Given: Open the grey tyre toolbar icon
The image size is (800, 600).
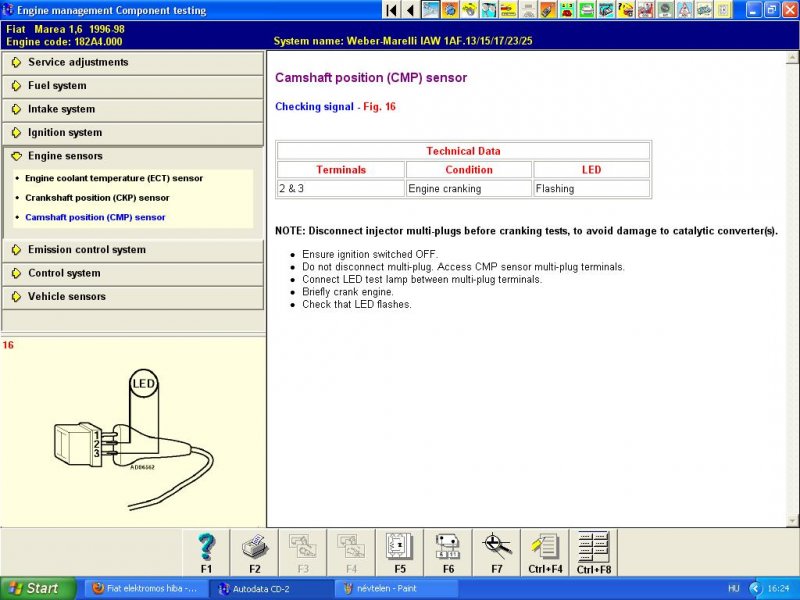Looking at the screenshot, I should (x=664, y=10).
